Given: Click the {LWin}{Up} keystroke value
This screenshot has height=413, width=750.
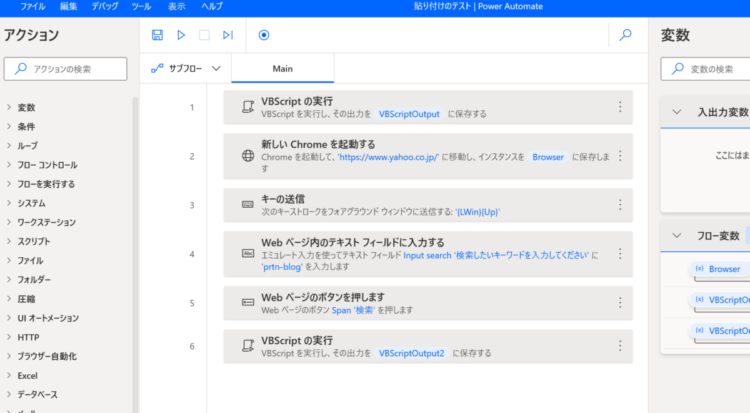Looking at the screenshot, I should [x=477, y=212].
